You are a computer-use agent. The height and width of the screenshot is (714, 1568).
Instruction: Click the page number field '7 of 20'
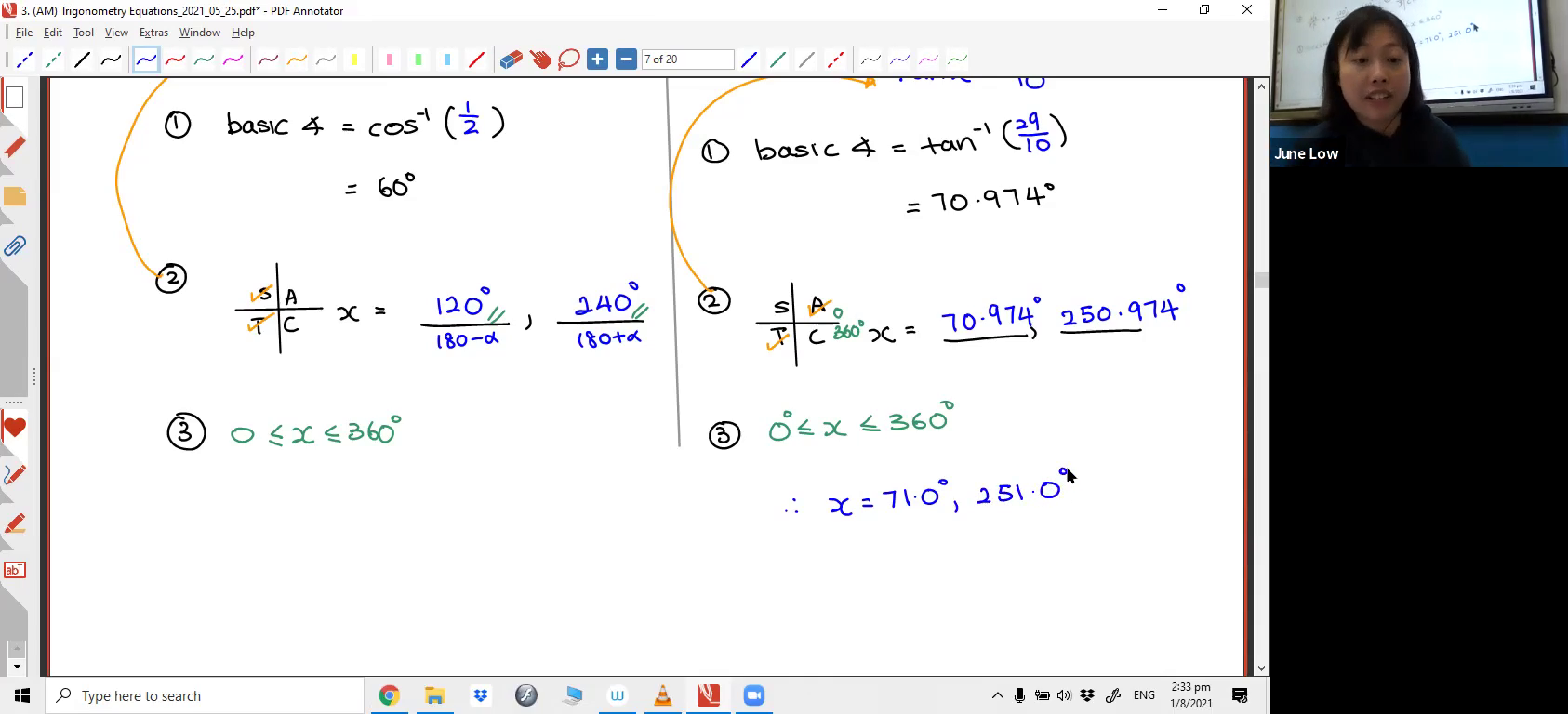[687, 59]
